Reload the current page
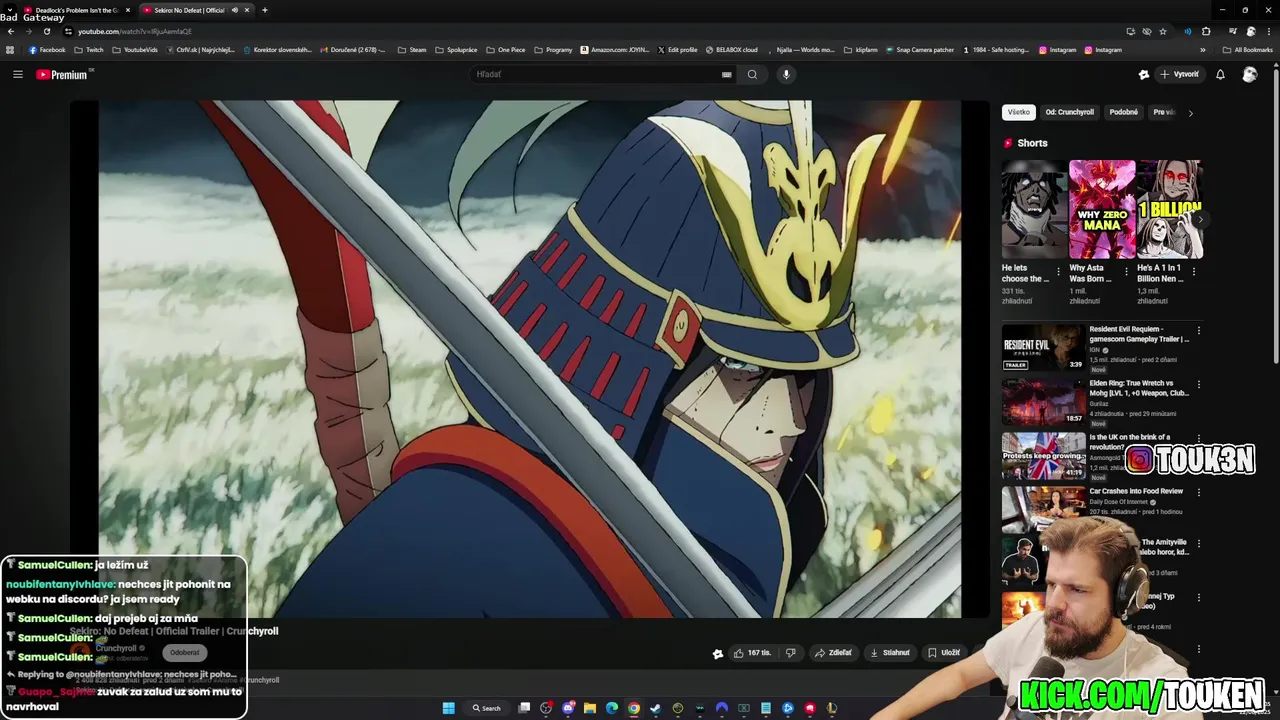The image size is (1280, 720). point(46,31)
